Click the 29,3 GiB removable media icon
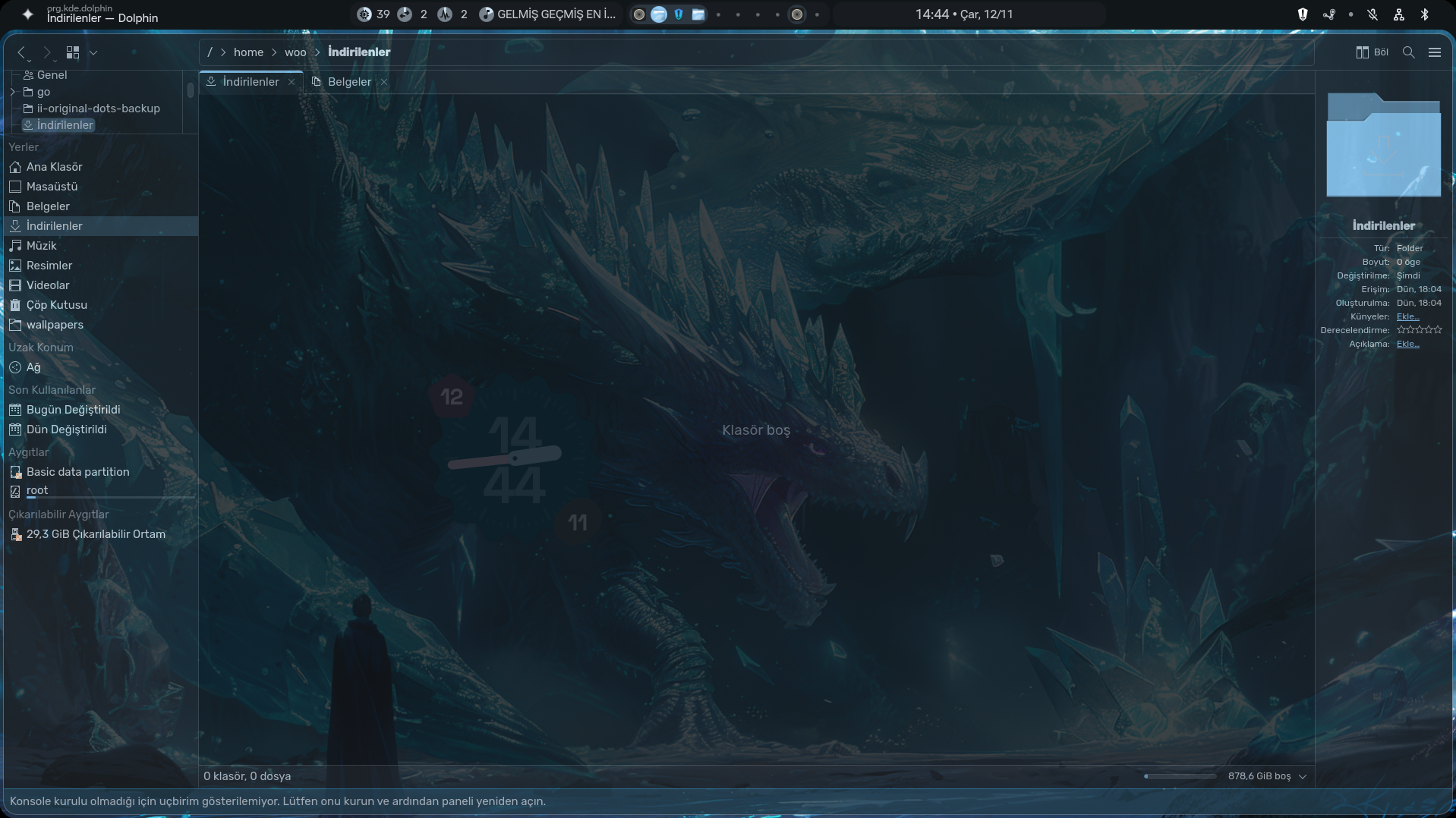Image resolution: width=1456 pixels, height=818 pixels. coord(15,534)
